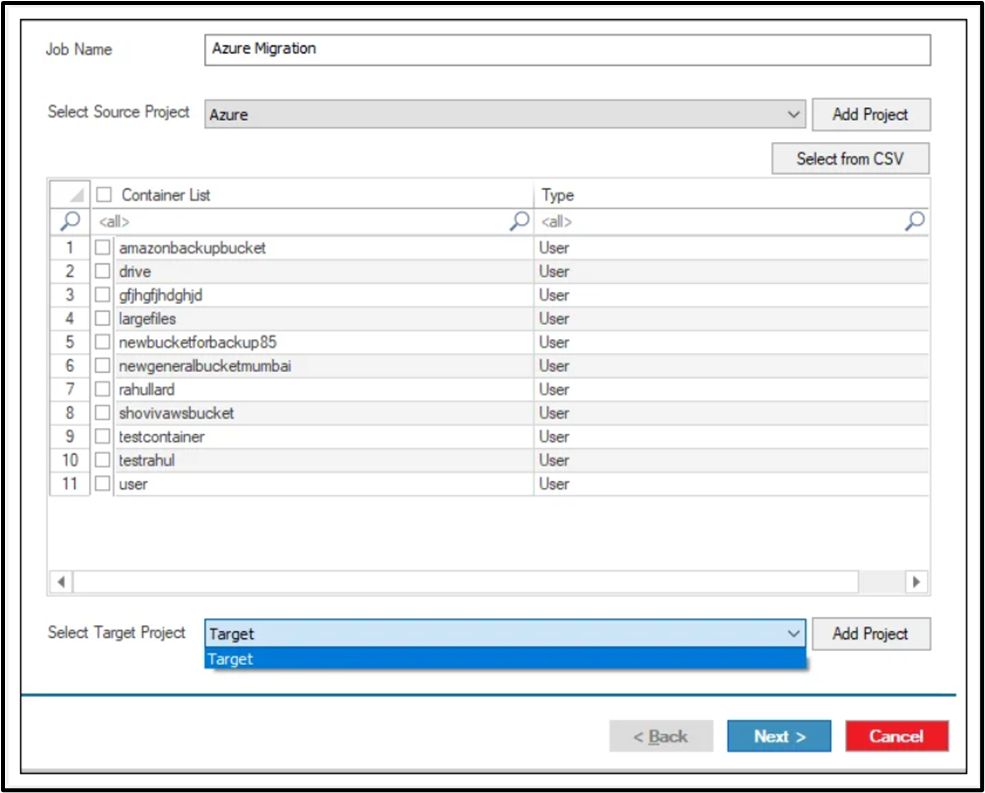Toggle the Container List header checkbox
Screen dimensions: 985x793
point(104,194)
